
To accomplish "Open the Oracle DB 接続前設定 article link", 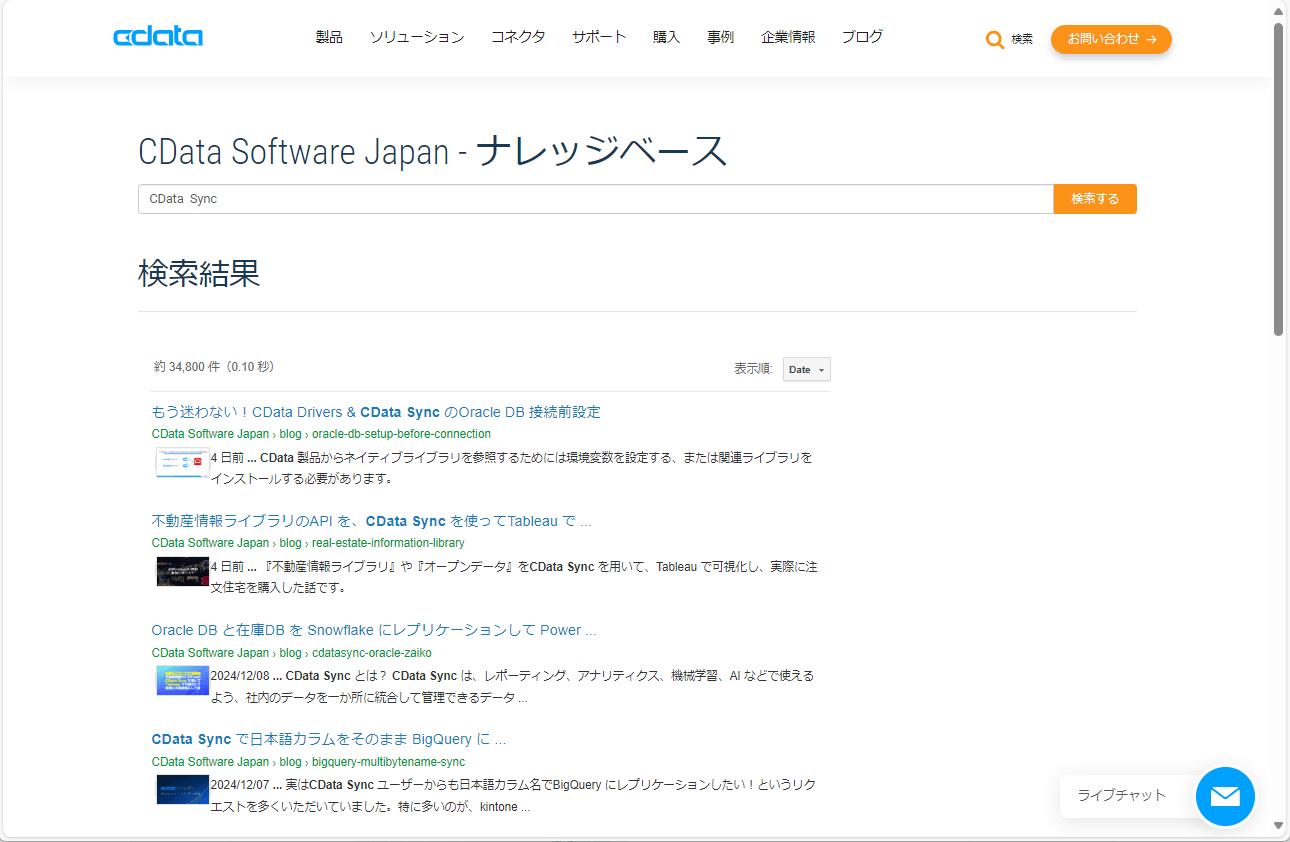I will (x=375, y=411).
